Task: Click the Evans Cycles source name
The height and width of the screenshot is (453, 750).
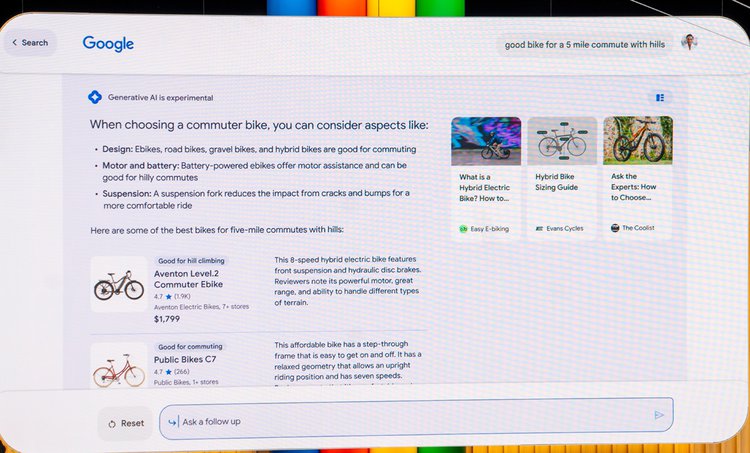Action: (564, 228)
